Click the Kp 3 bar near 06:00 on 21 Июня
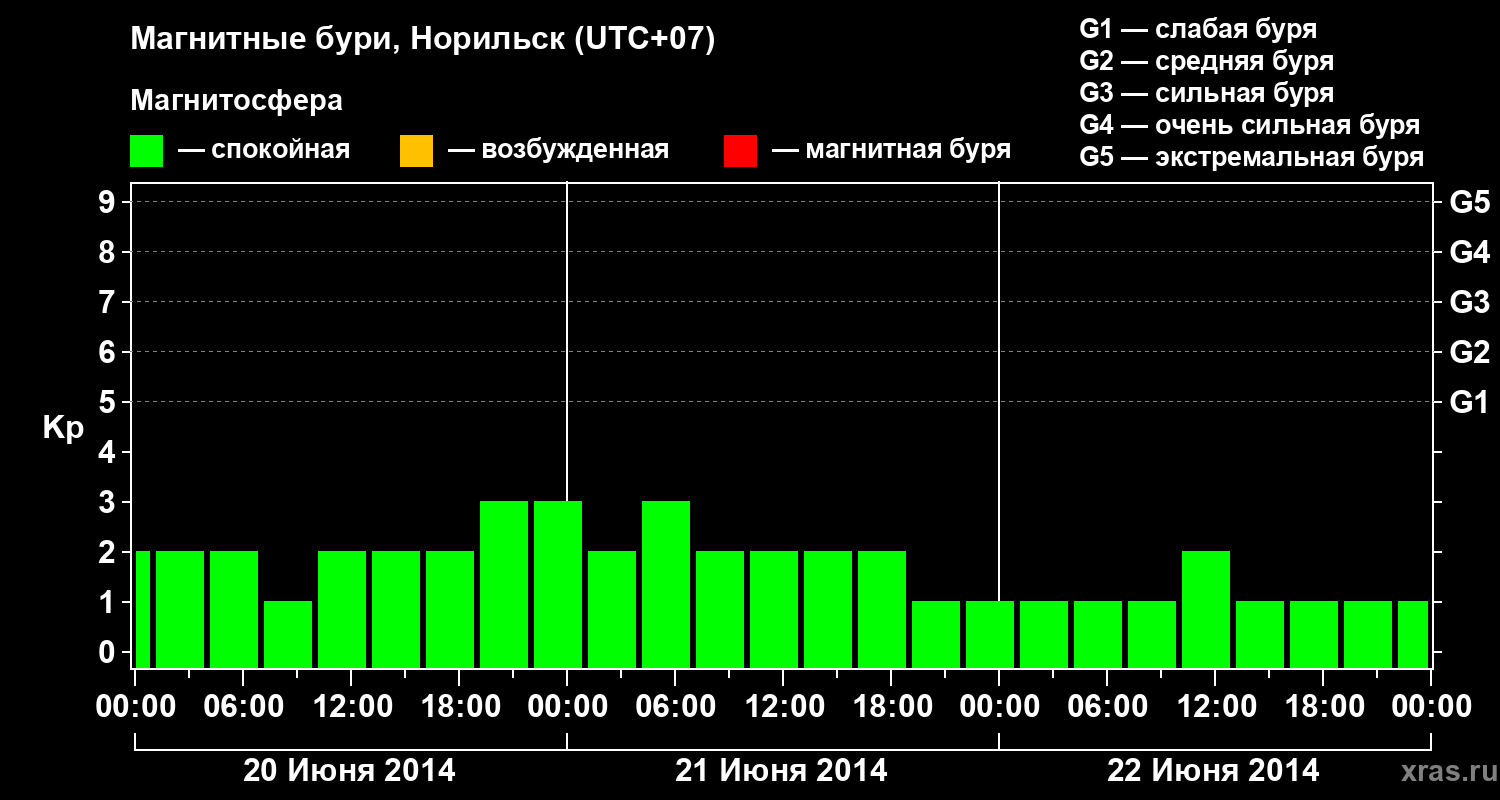Screen dimensions: 1500x800 coord(666,584)
